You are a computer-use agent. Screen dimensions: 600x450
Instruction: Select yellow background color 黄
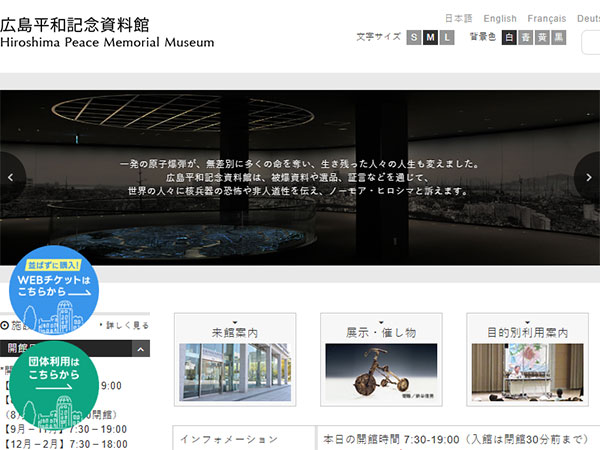[x=542, y=38]
